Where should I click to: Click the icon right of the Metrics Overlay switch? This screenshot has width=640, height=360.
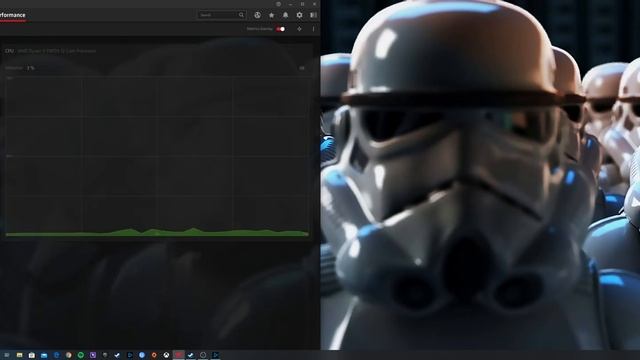[300, 29]
